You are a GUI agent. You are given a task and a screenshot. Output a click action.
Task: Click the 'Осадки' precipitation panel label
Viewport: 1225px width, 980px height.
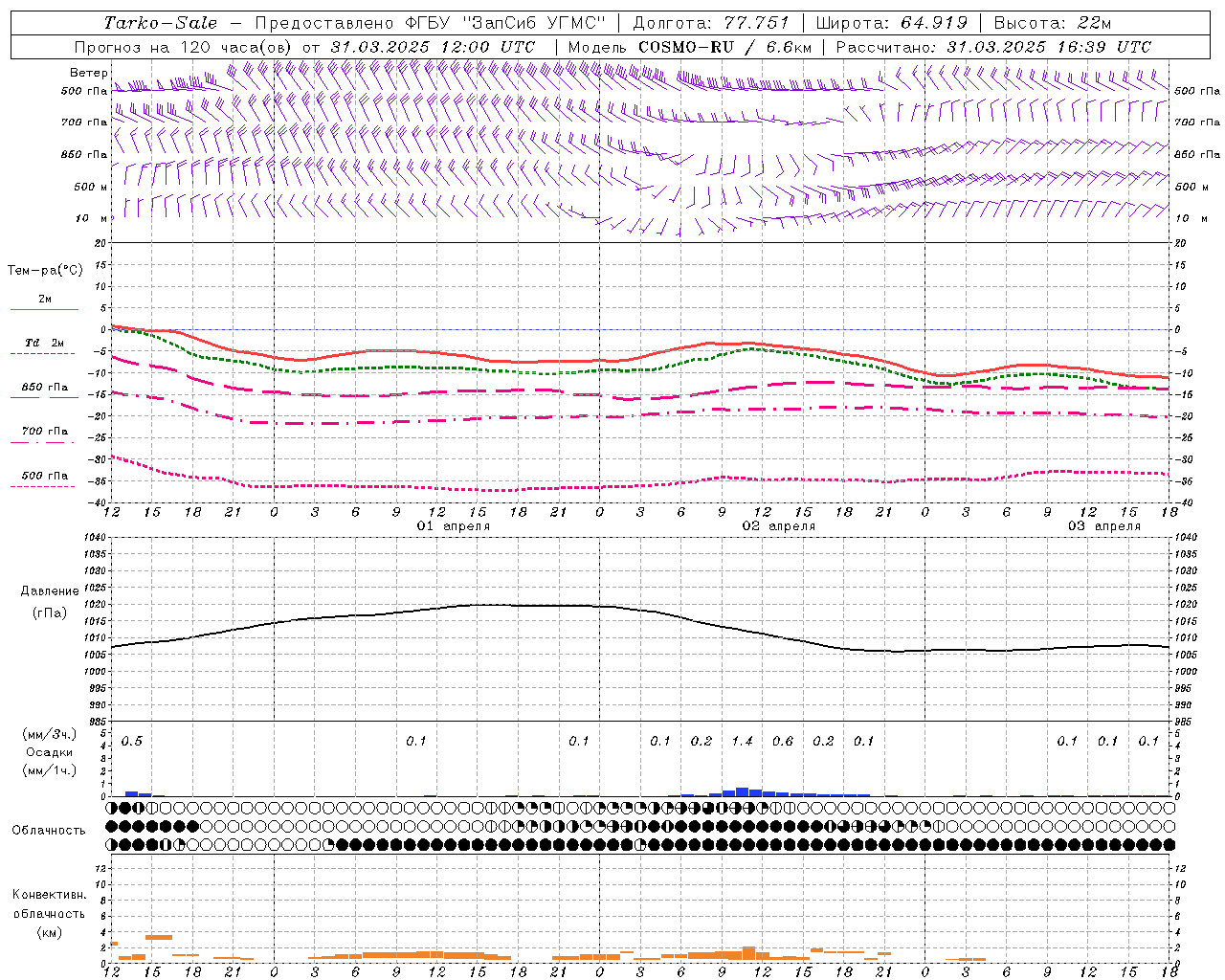tap(49, 752)
